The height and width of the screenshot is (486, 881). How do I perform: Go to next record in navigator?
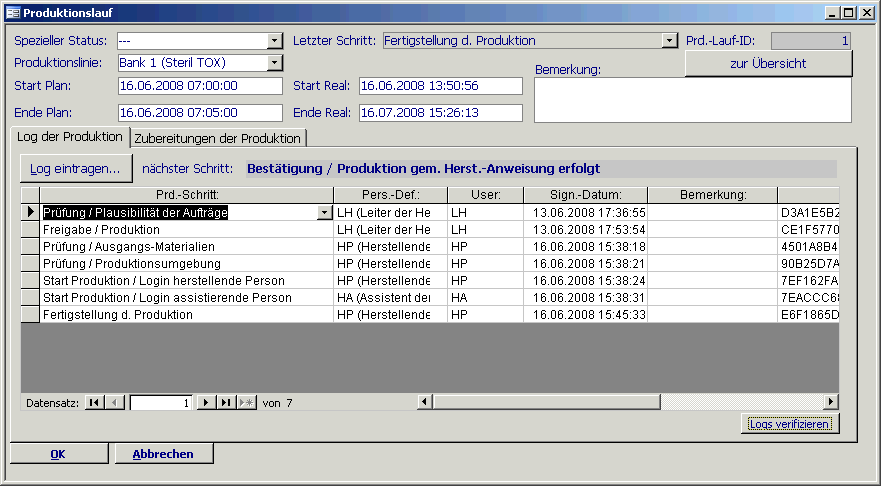tap(206, 402)
